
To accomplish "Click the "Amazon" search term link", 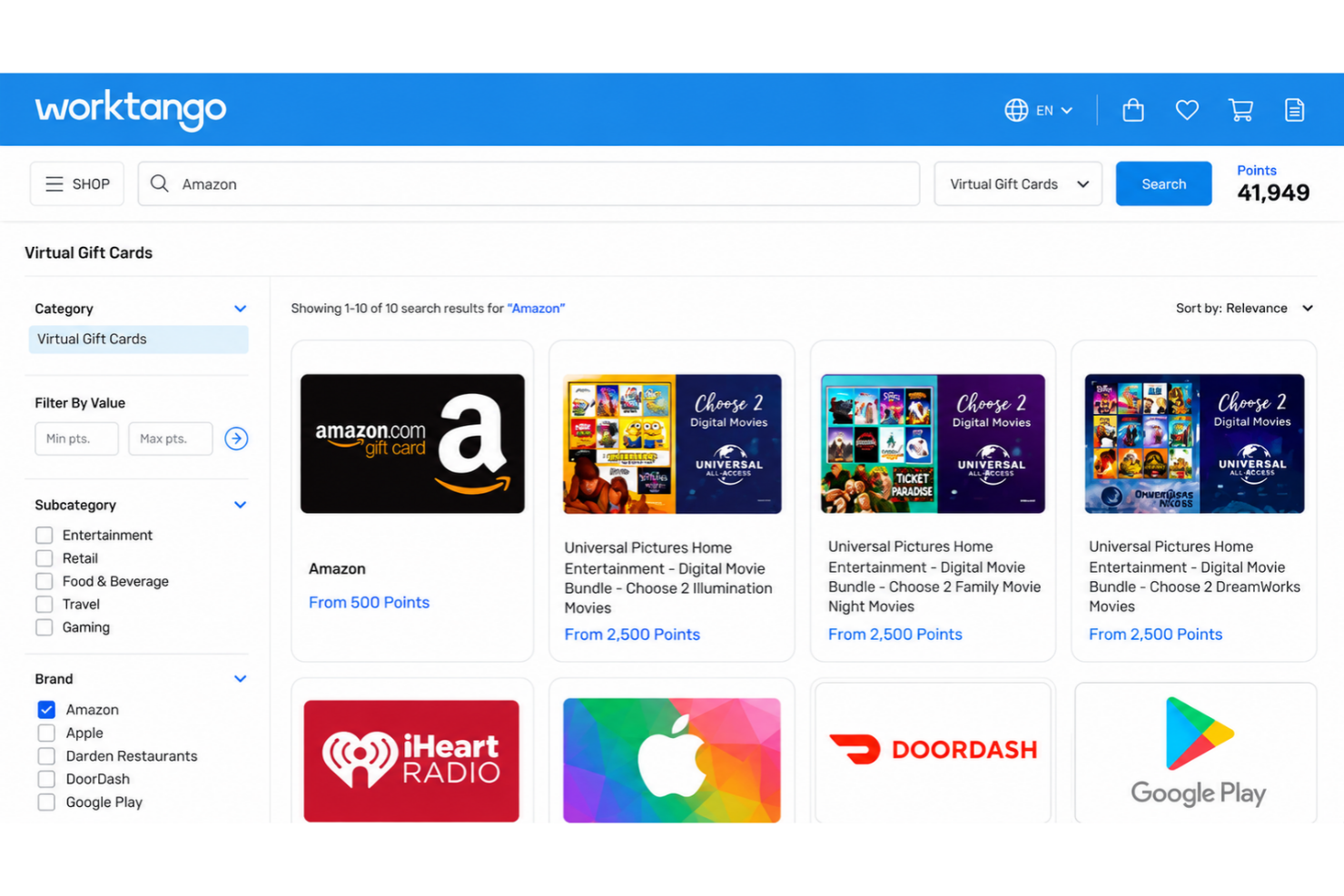I will click(x=536, y=308).
